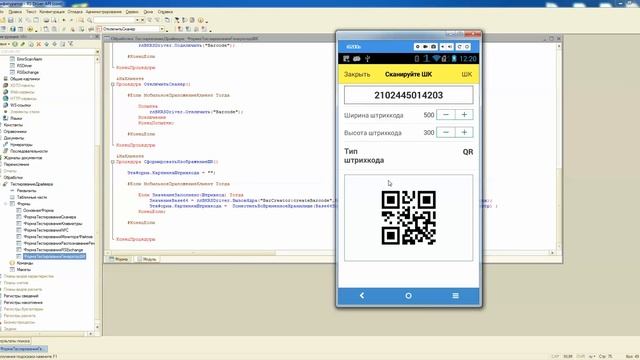Click the rotate icon in emulator toolbar
Screen dimensions: 640x360
pyautogui.click(x=459, y=47)
